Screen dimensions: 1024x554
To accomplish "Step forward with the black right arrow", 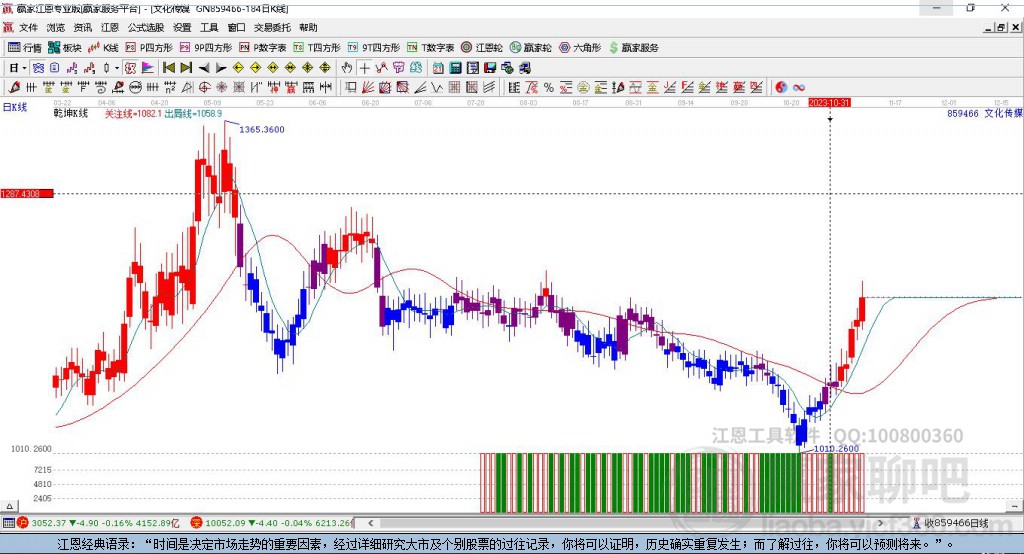I will point(220,67).
